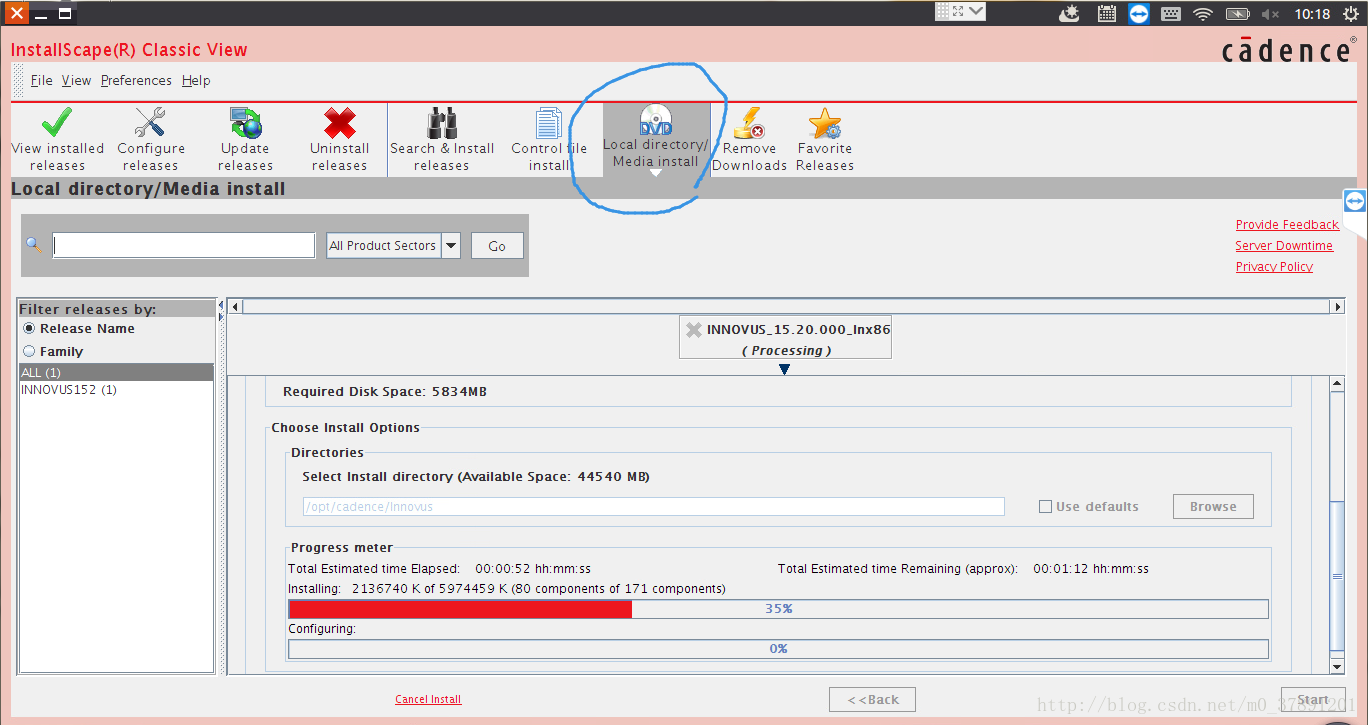Image resolution: width=1368 pixels, height=725 pixels.
Task: Select the Family radio button
Action: pyautogui.click(x=29, y=351)
